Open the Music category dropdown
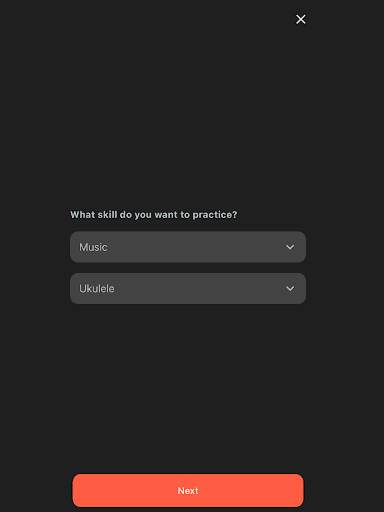 point(188,247)
